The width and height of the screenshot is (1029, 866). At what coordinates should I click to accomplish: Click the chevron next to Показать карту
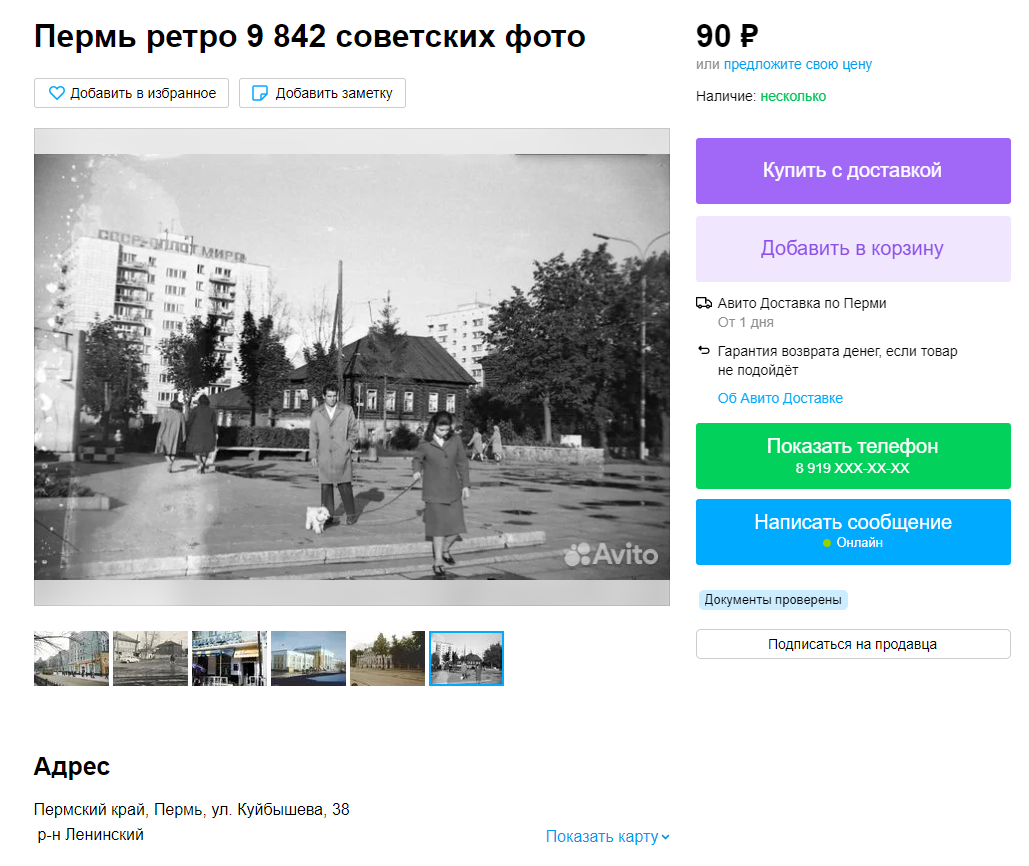click(x=665, y=837)
